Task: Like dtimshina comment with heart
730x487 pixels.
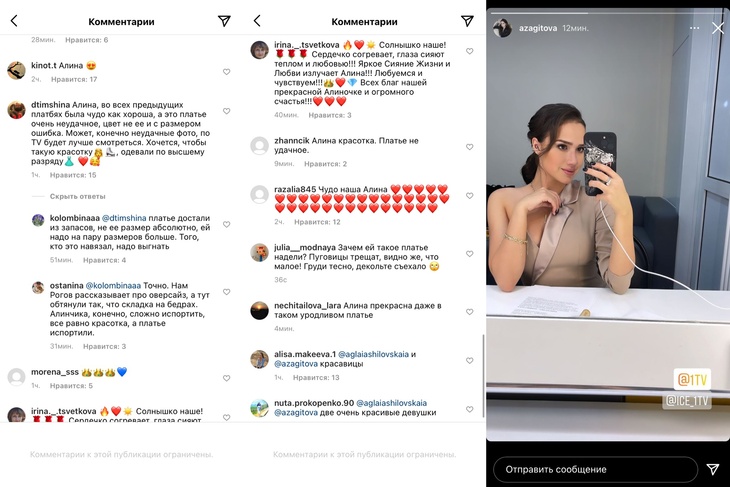Action: tap(226, 111)
